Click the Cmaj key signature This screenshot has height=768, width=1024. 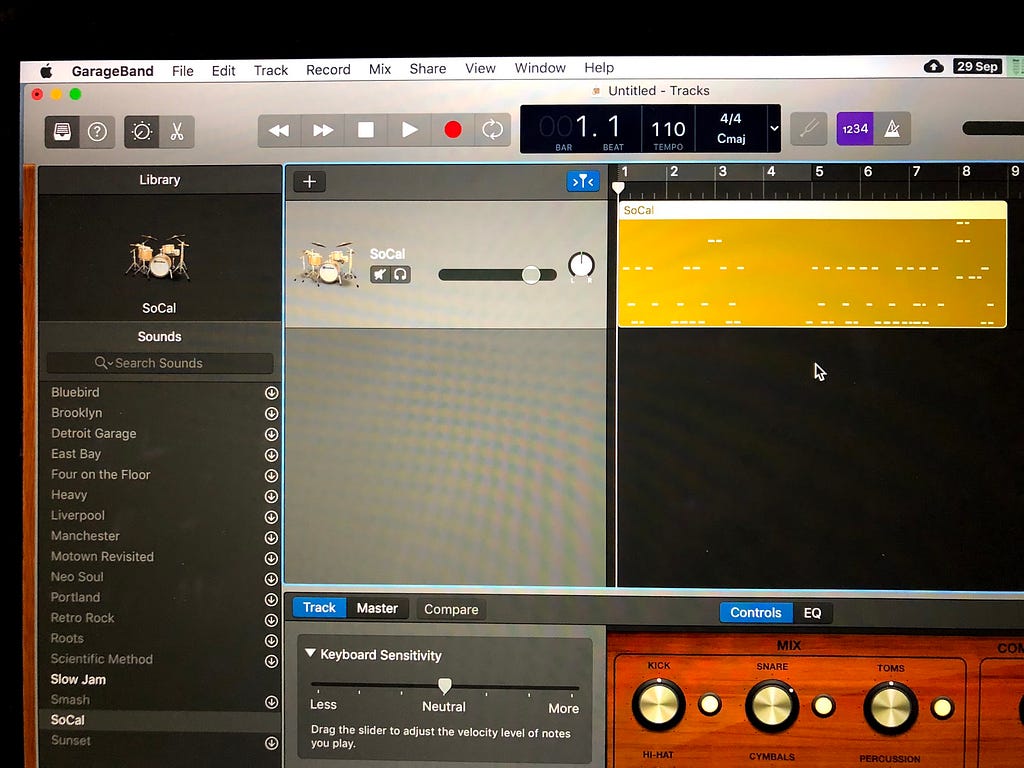tap(731, 138)
